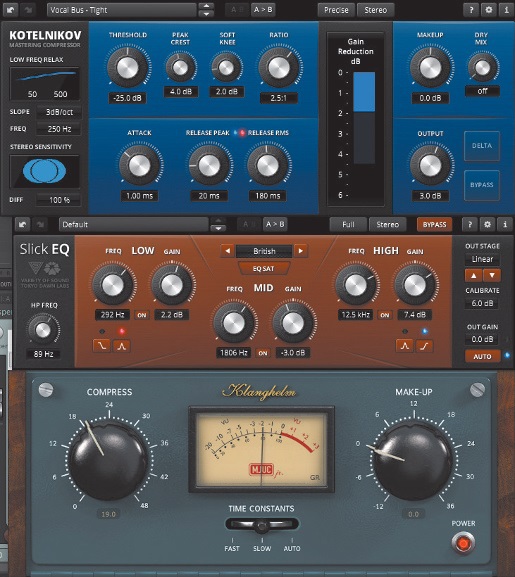The height and width of the screenshot is (577, 515).
Task: Click Kotelnikov threshold knob
Action: (128, 67)
